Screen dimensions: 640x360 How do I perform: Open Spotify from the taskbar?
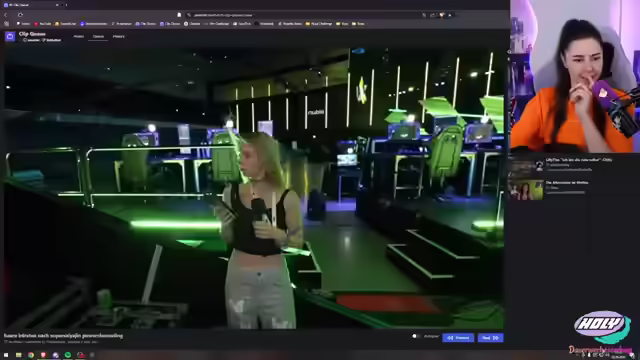coord(68,355)
